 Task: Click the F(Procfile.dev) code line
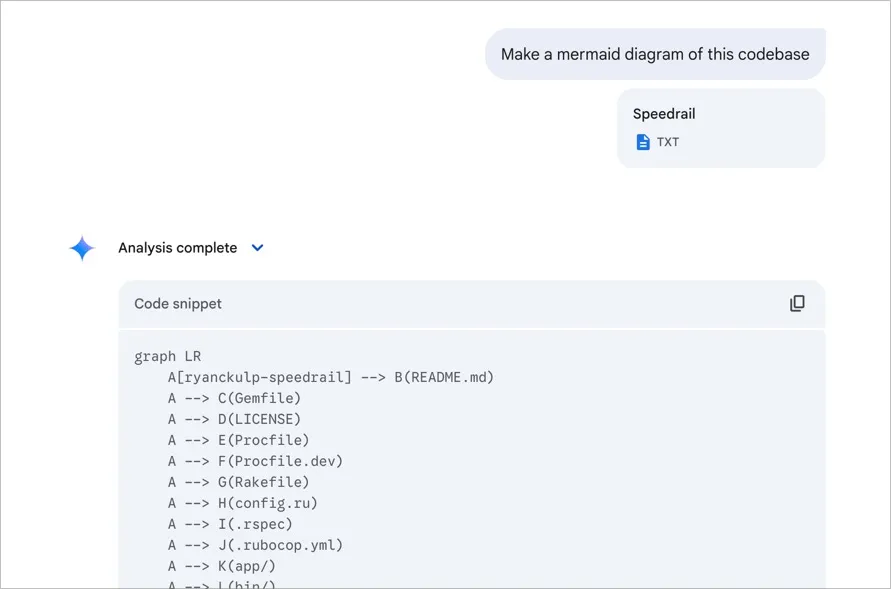255,461
